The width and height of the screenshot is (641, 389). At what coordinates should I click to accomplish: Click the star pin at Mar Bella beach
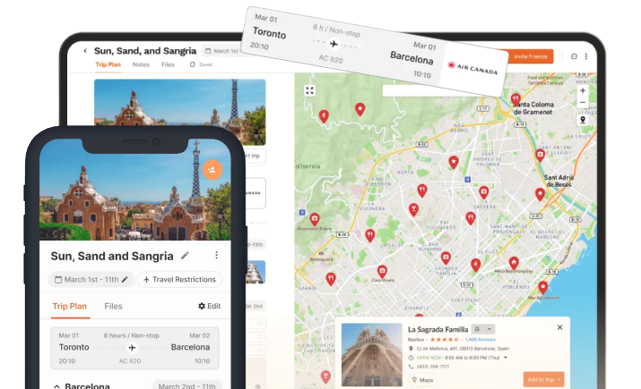[x=543, y=288]
